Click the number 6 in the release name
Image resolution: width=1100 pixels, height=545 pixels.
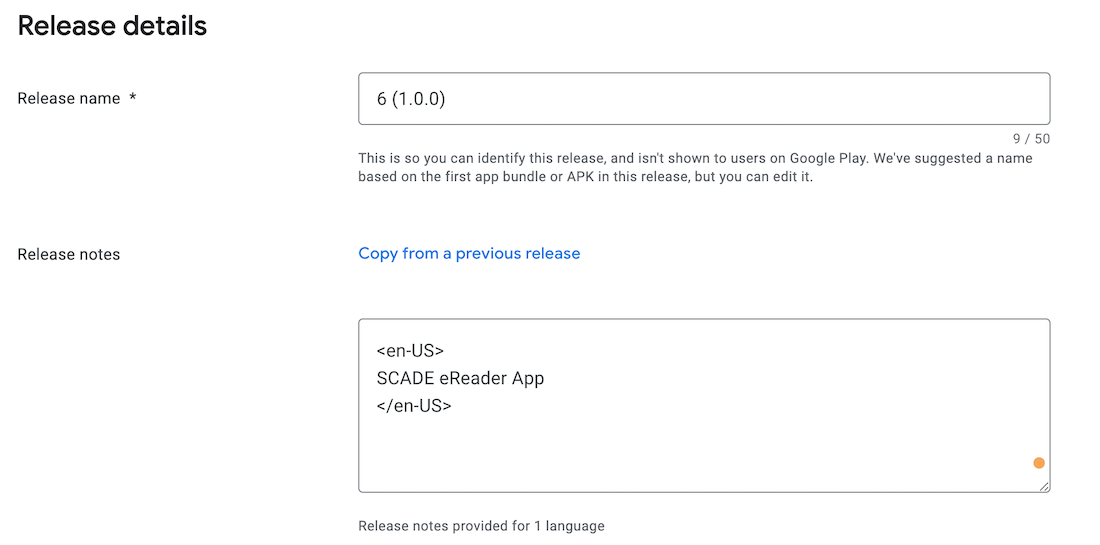coord(382,99)
